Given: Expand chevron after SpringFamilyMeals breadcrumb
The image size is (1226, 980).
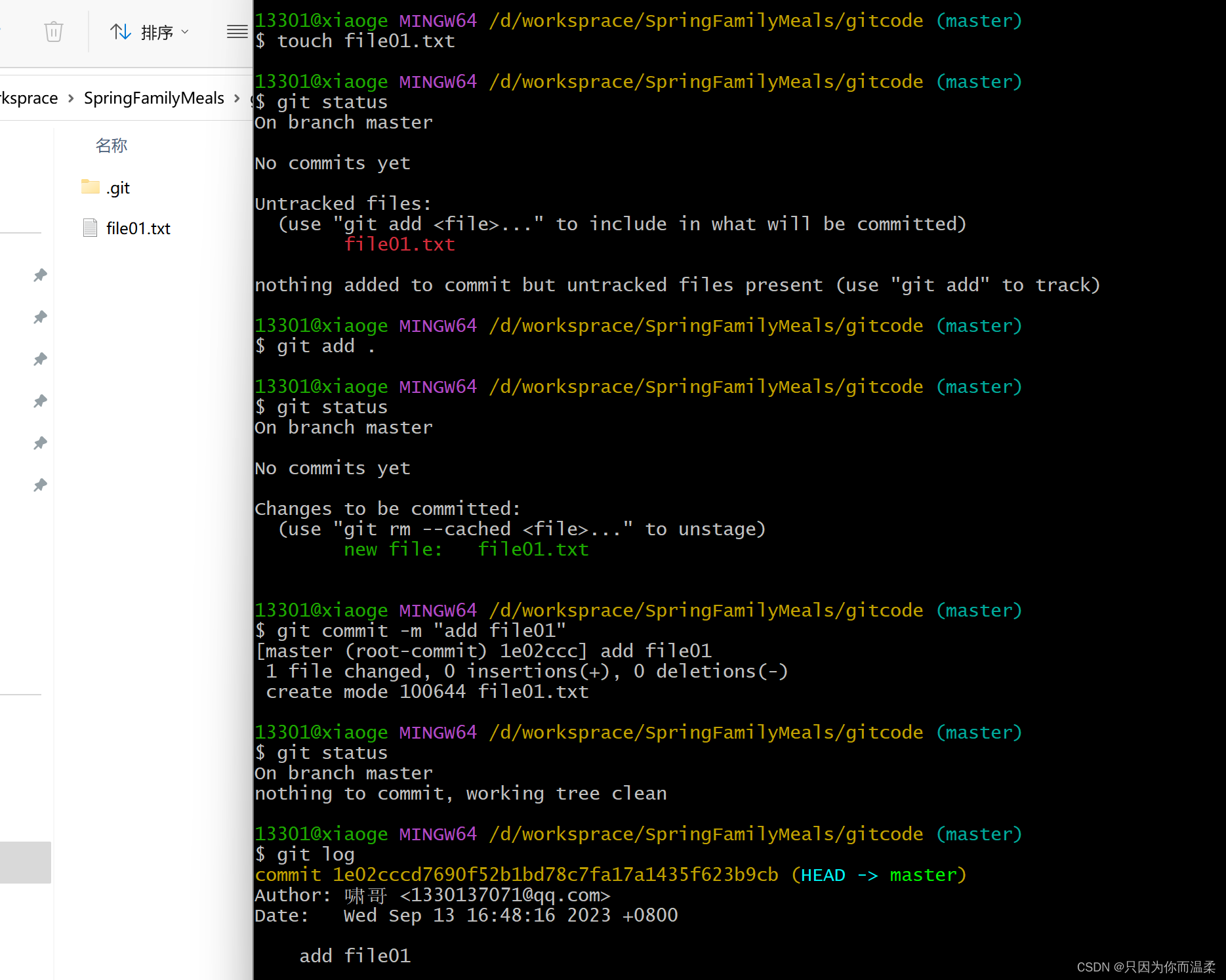Looking at the screenshot, I should coord(237,98).
